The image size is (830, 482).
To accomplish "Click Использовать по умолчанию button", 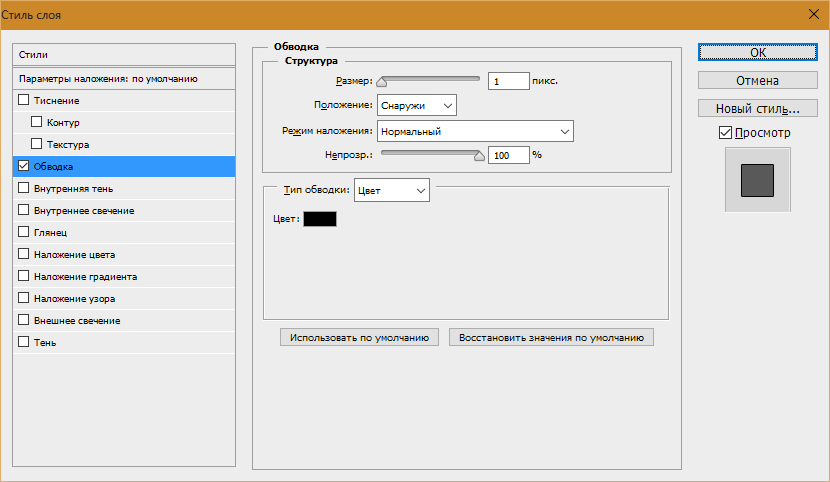I will click(359, 338).
